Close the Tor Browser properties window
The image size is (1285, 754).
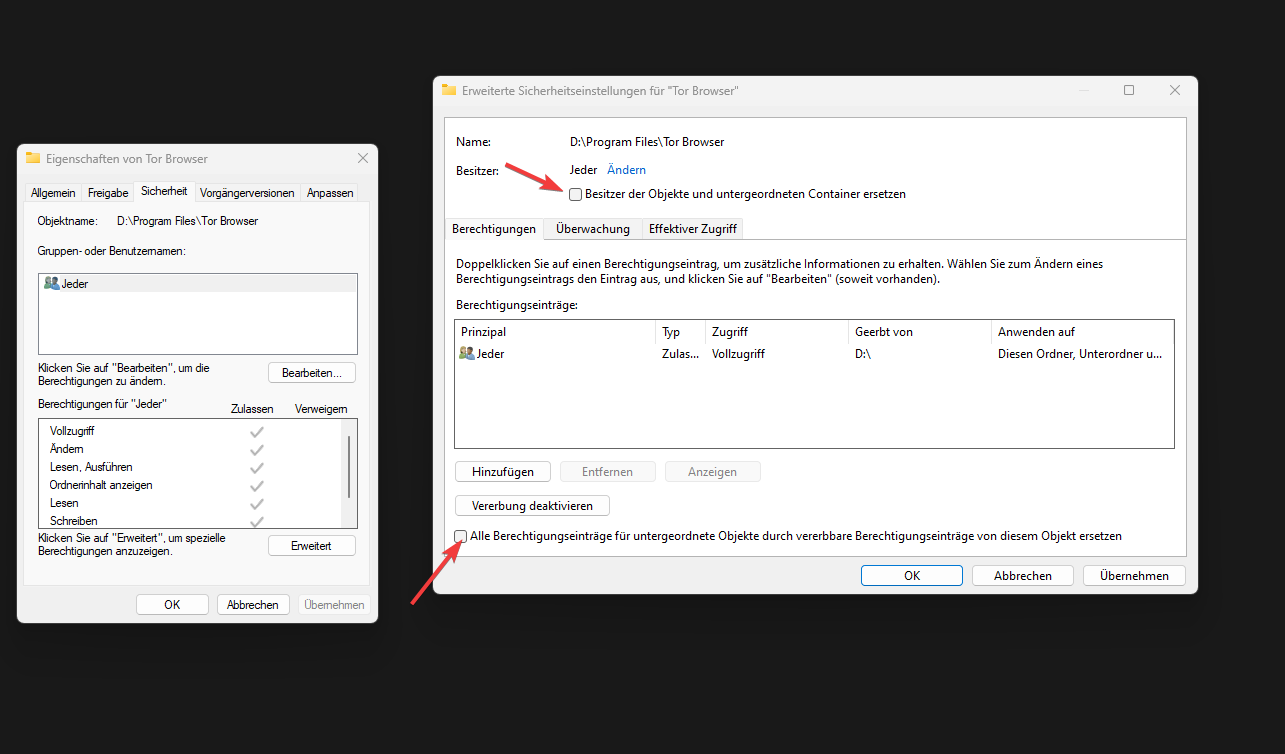point(362,158)
